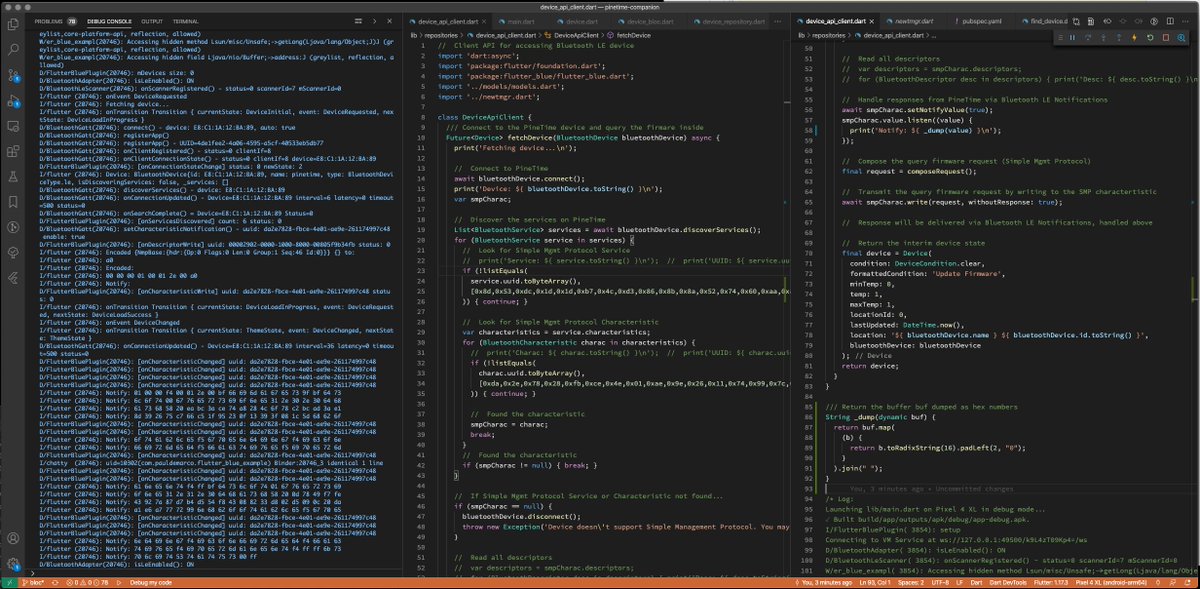Switch to the TERMINAL panel tab
This screenshot has width=1200, height=589.
click(185, 20)
